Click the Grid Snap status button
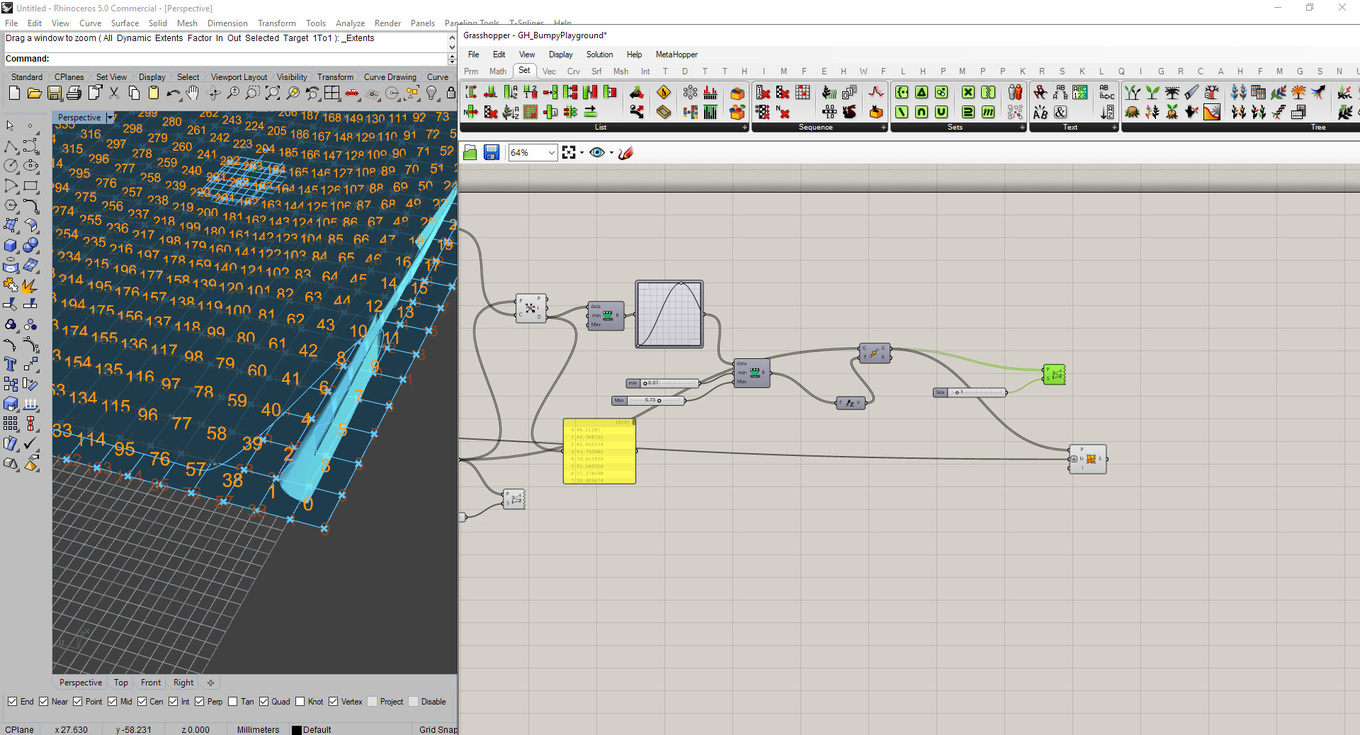 click(x=437, y=729)
